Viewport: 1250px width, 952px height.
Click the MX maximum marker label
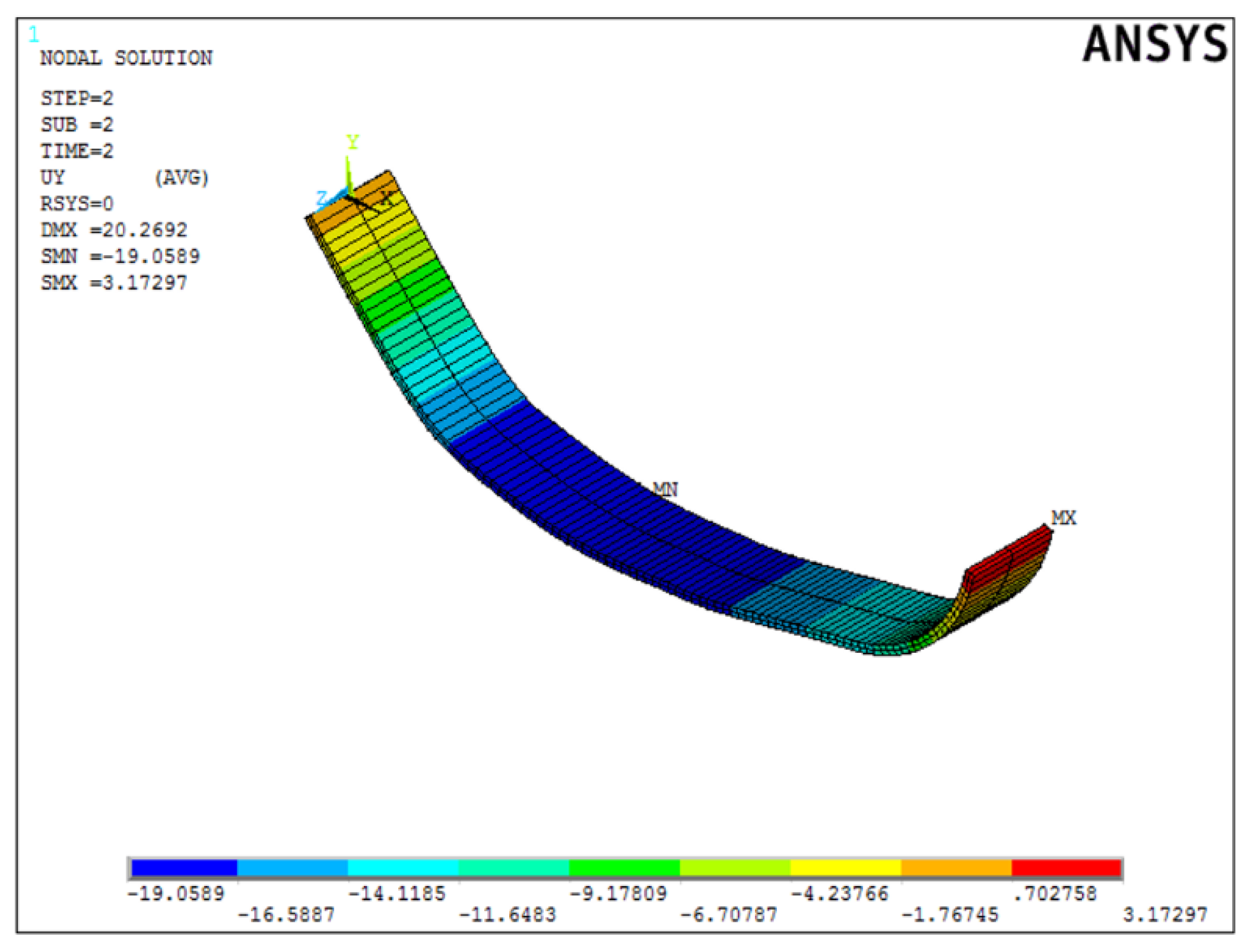1063,518
